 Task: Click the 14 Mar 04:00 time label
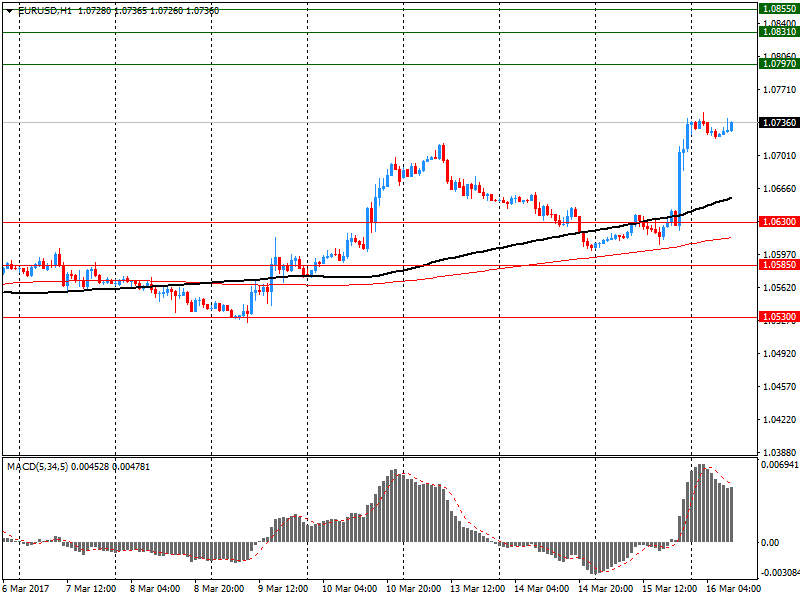pyautogui.click(x=541, y=589)
